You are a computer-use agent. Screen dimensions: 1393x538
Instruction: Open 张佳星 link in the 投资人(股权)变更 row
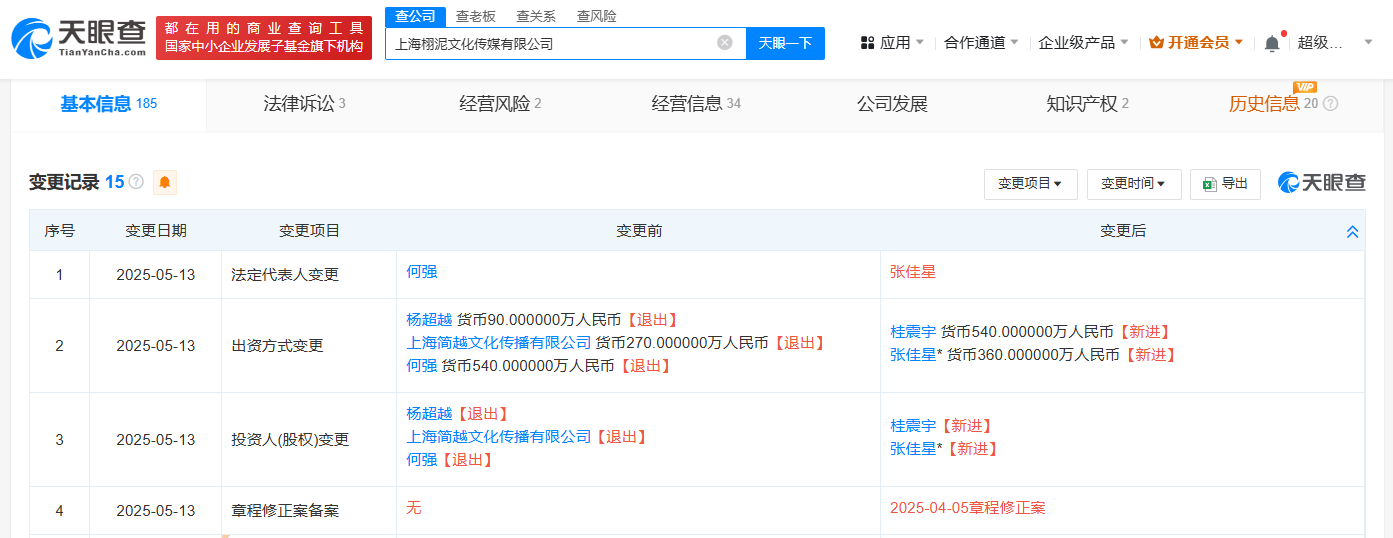pyautogui.click(x=913, y=448)
